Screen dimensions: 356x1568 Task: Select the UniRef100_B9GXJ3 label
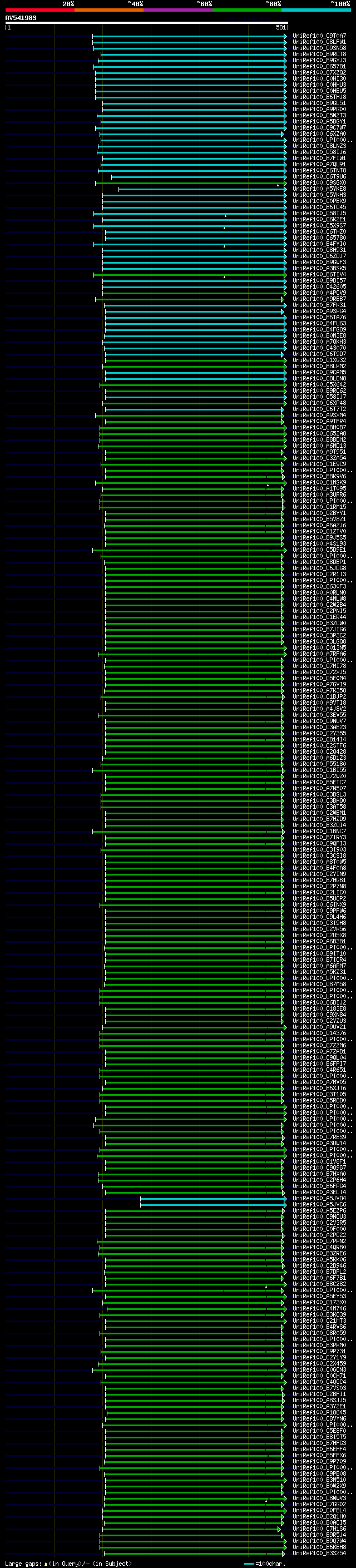pos(319,60)
